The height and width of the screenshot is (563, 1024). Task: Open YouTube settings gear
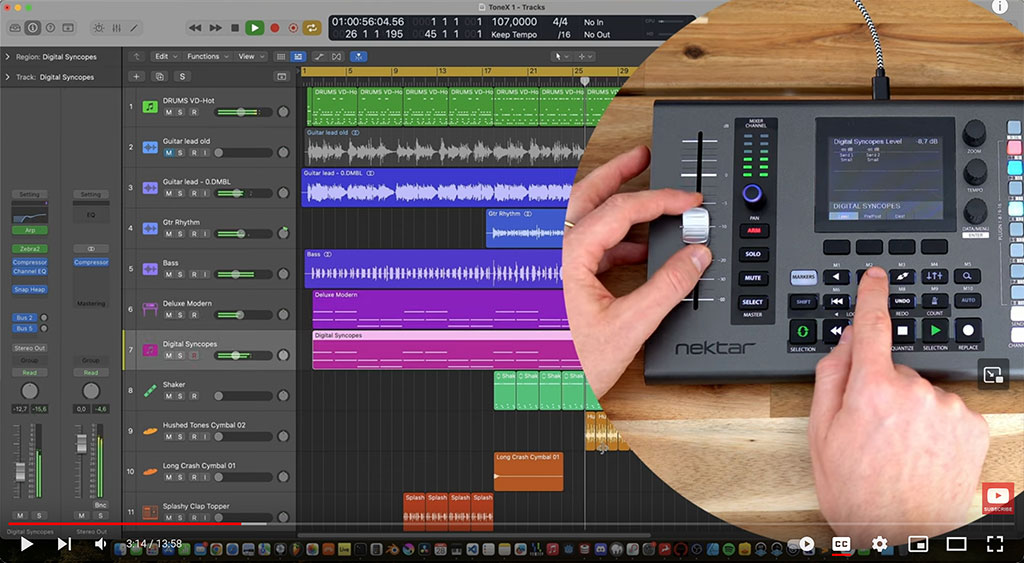click(x=880, y=543)
